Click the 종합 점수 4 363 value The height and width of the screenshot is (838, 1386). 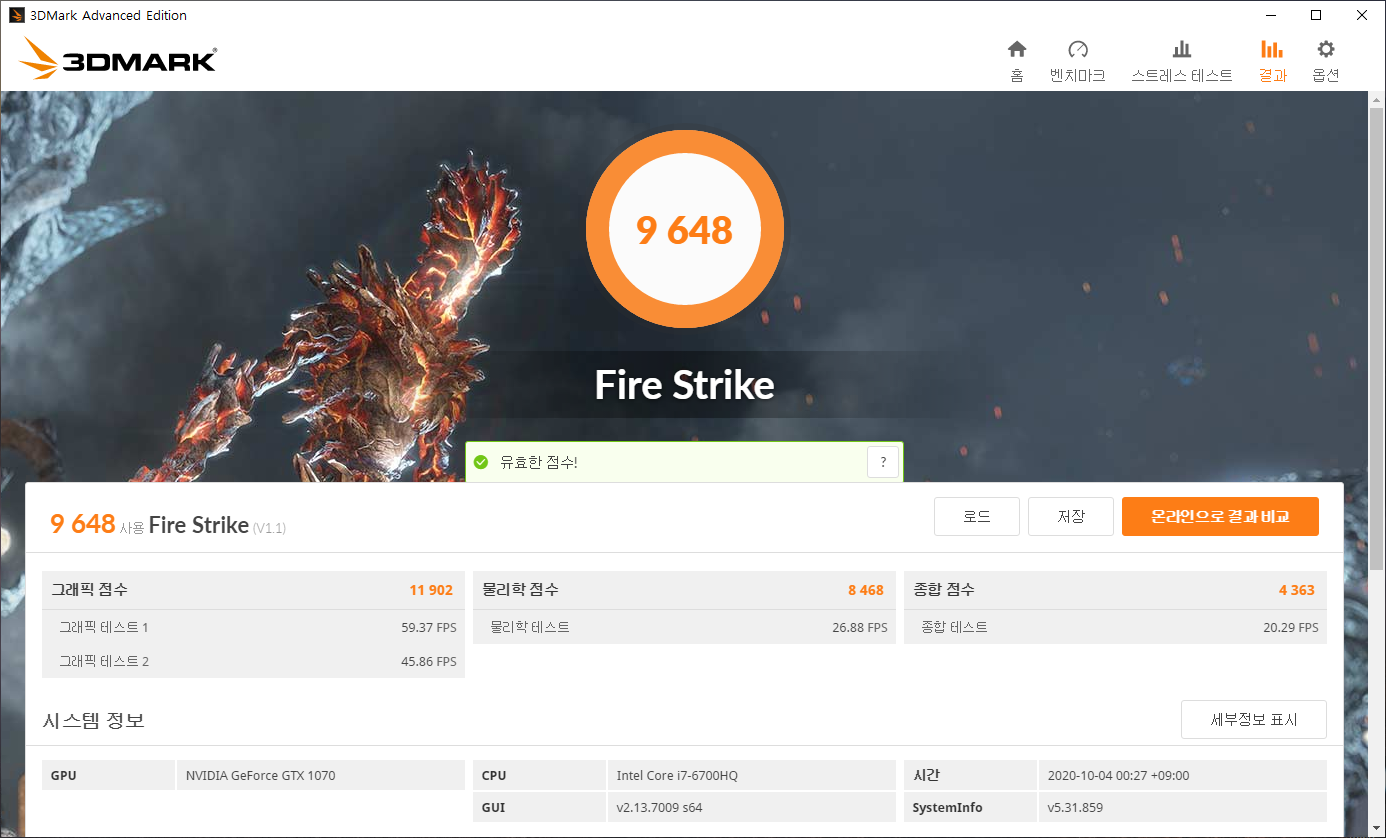click(1297, 590)
